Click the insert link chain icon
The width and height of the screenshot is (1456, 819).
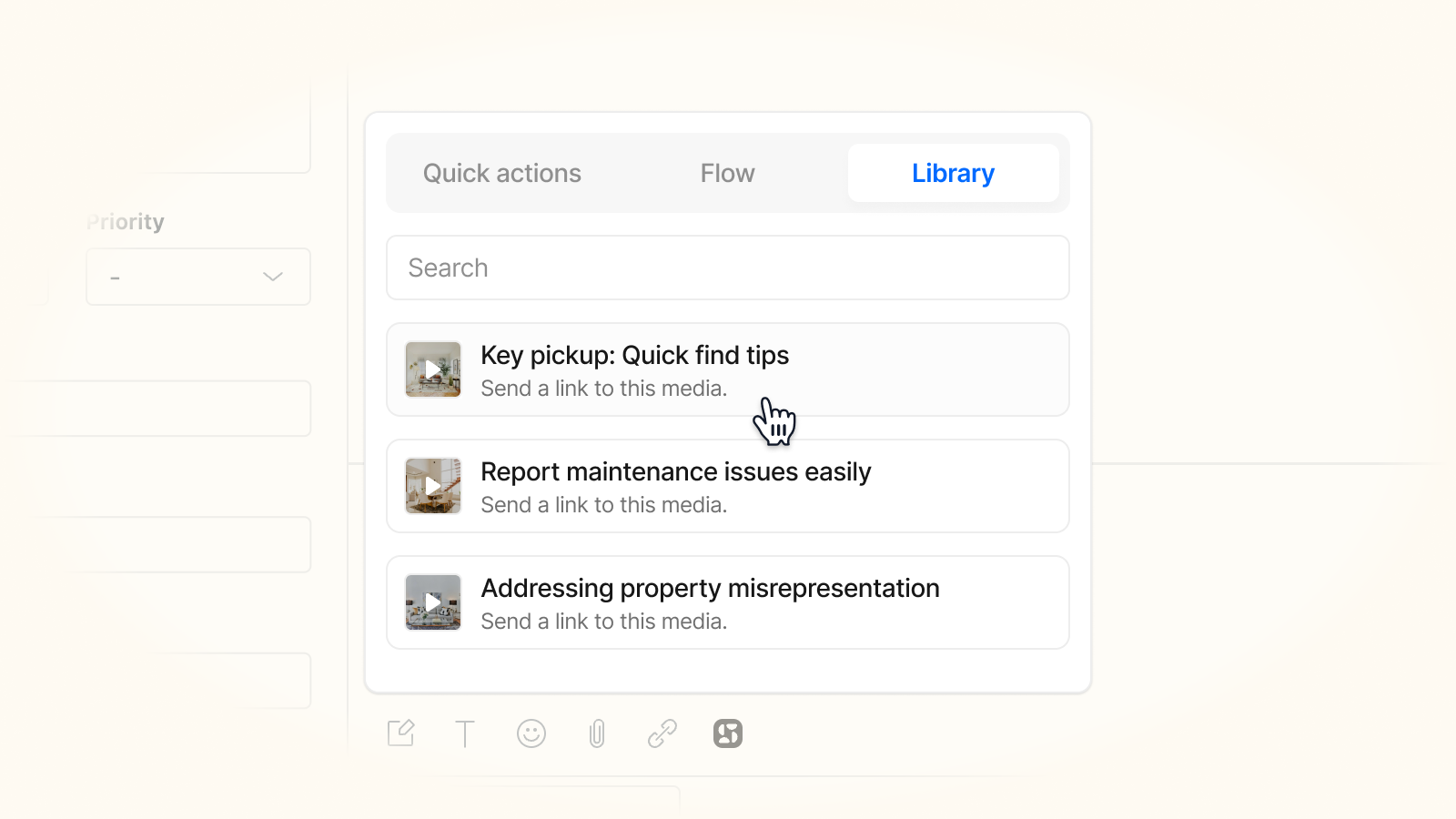tap(662, 733)
